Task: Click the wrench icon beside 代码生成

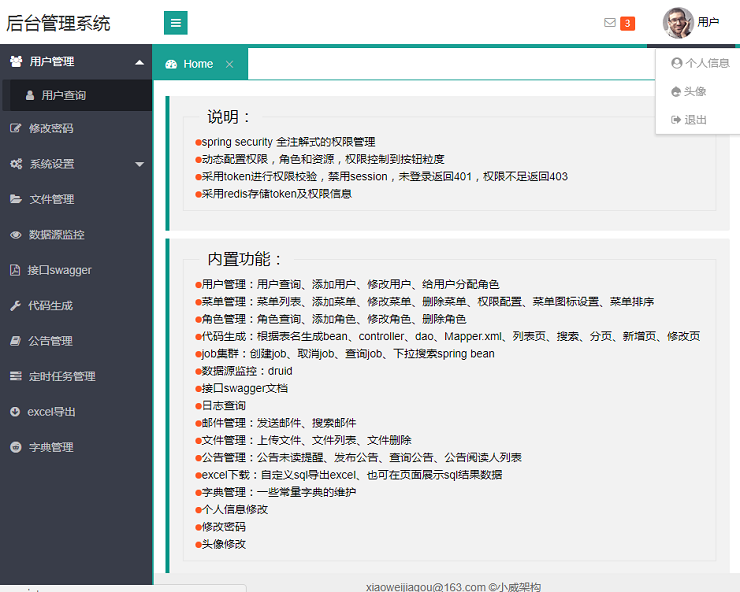Action: [x=15, y=305]
